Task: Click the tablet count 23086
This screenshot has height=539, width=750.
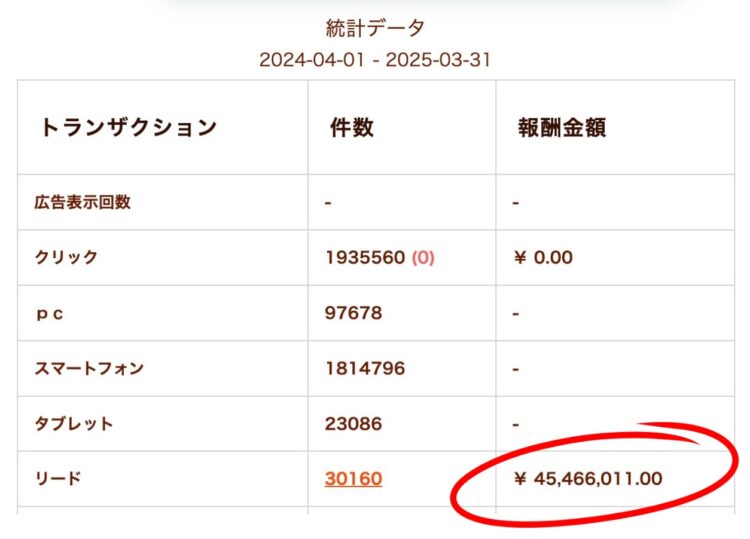Action: tap(353, 423)
